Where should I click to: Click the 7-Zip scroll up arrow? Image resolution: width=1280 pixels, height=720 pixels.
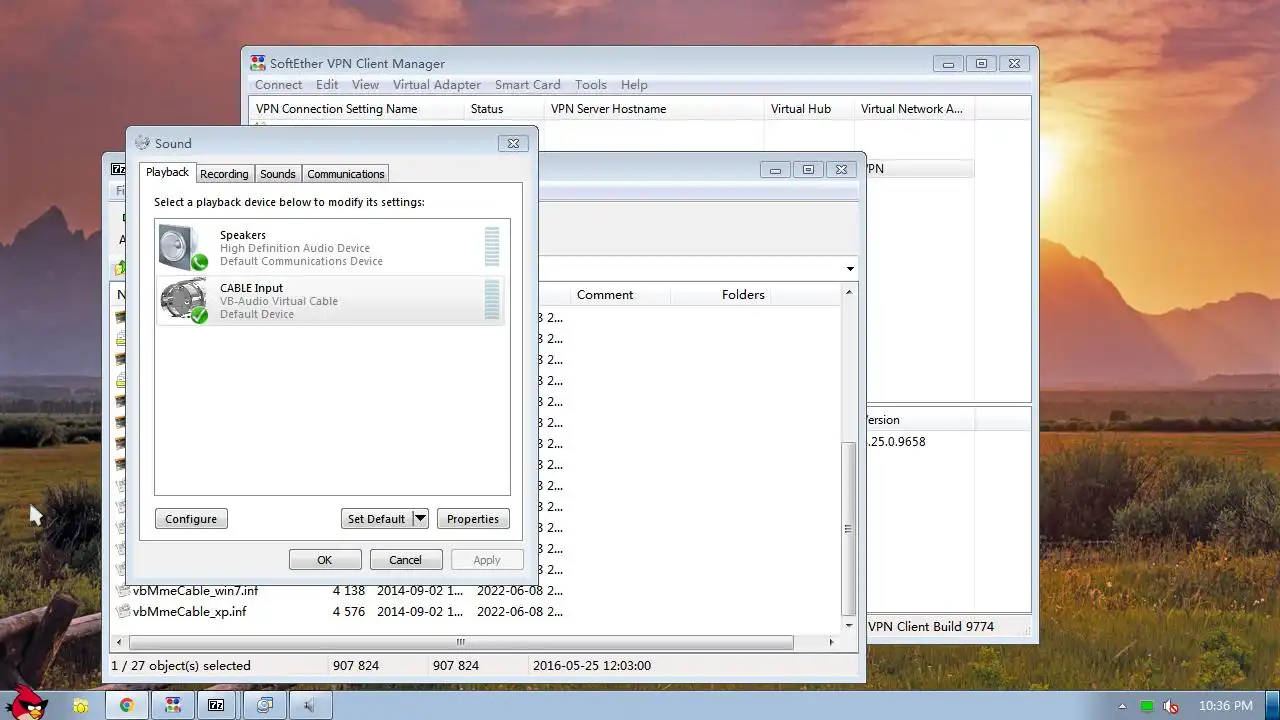[x=849, y=292]
